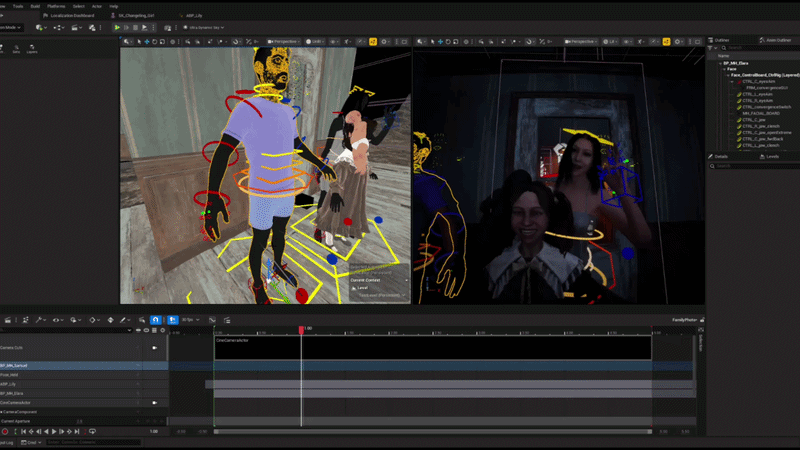800x450 pixels.
Task: Open the Tools menu
Action: 18,7
